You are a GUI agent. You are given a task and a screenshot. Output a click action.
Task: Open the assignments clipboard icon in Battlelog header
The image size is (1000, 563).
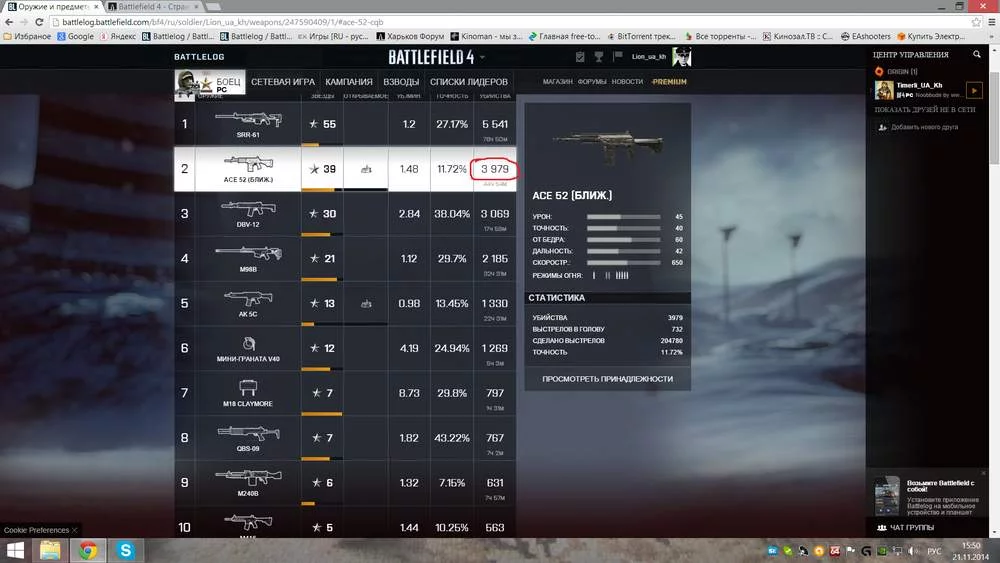580,57
